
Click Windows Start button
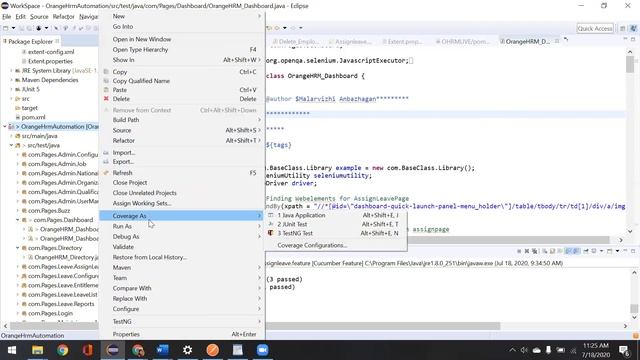(12, 350)
